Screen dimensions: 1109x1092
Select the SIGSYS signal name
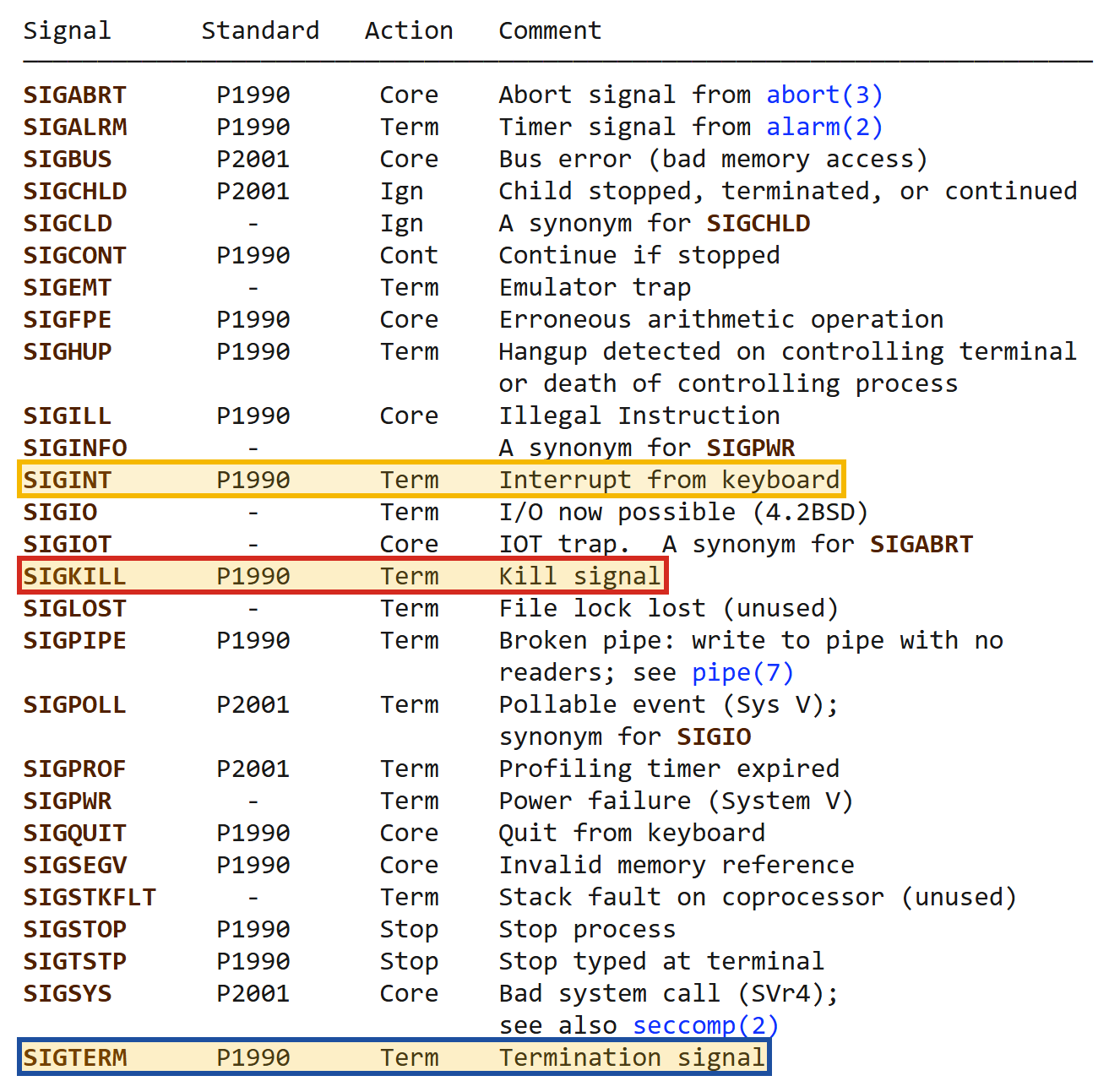68,993
